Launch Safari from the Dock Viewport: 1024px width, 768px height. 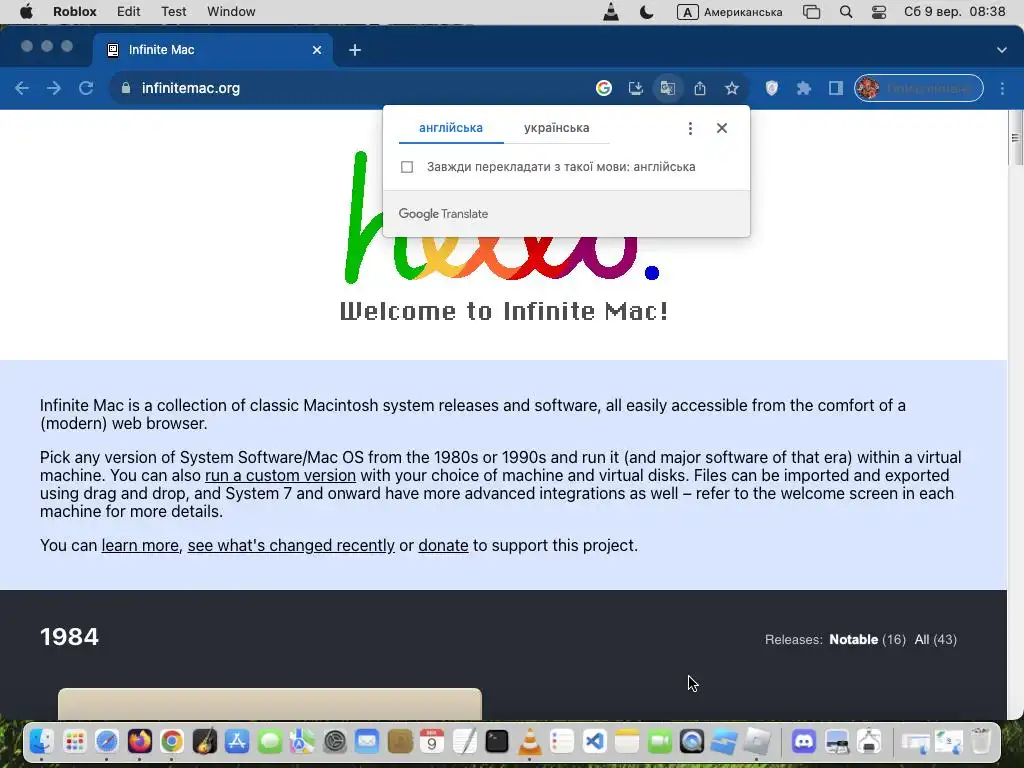point(106,742)
